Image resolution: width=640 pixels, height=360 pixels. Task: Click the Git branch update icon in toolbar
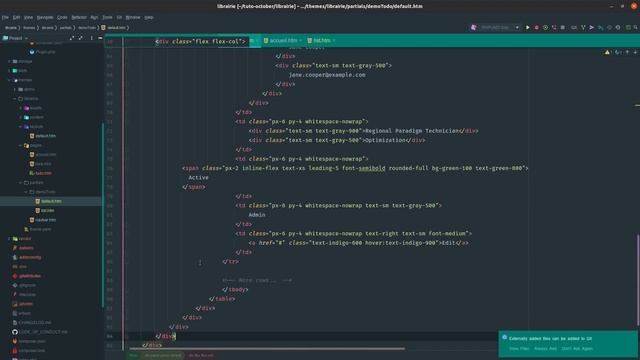(583, 27)
